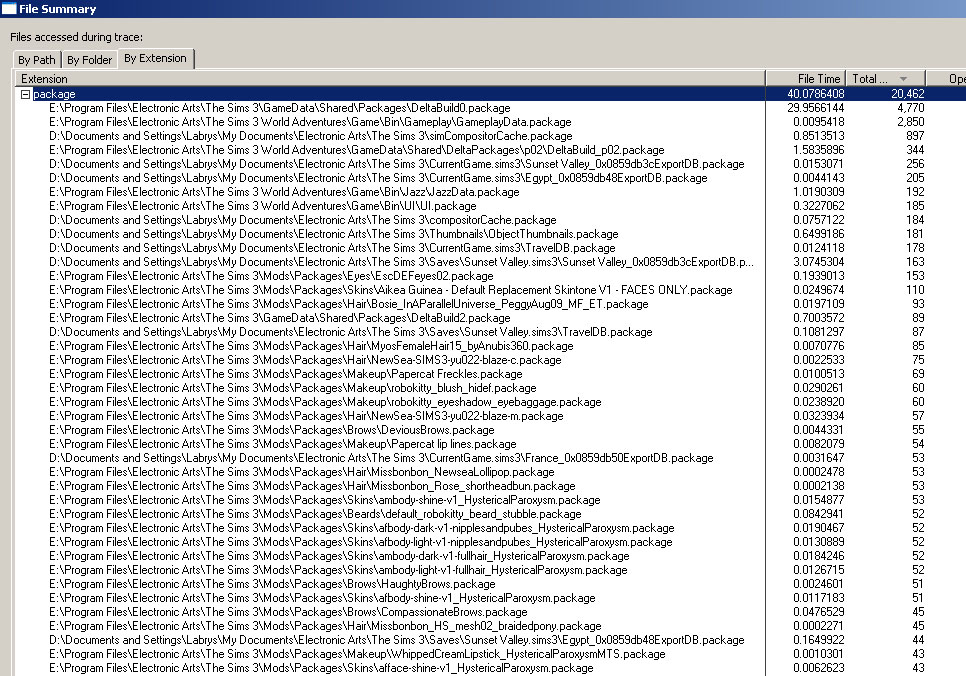Sort by the Extension column header
Image resolution: width=966 pixels, height=676 pixels.
tap(390, 78)
